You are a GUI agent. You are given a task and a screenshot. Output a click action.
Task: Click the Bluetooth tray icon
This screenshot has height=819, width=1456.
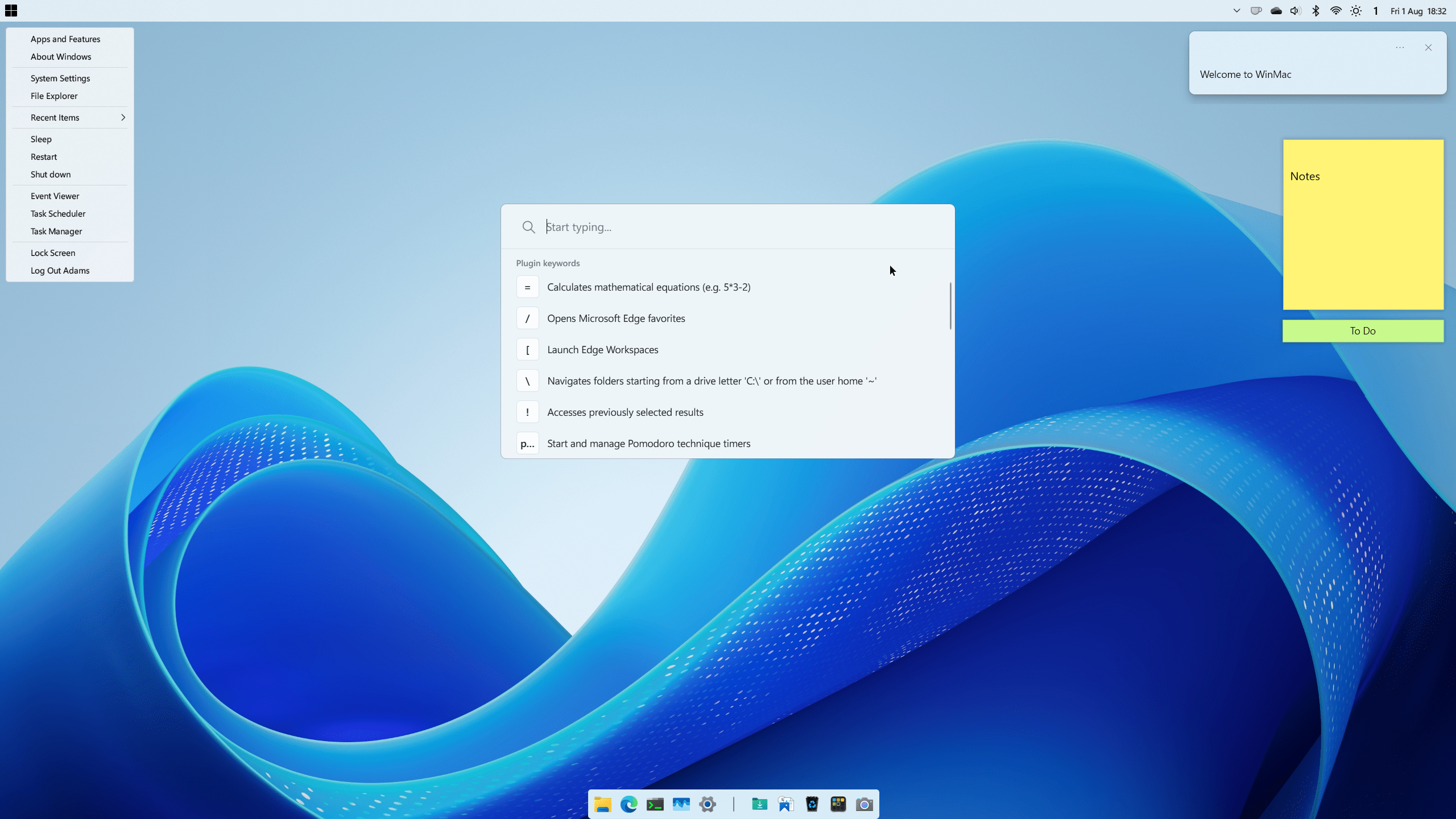(x=1316, y=11)
